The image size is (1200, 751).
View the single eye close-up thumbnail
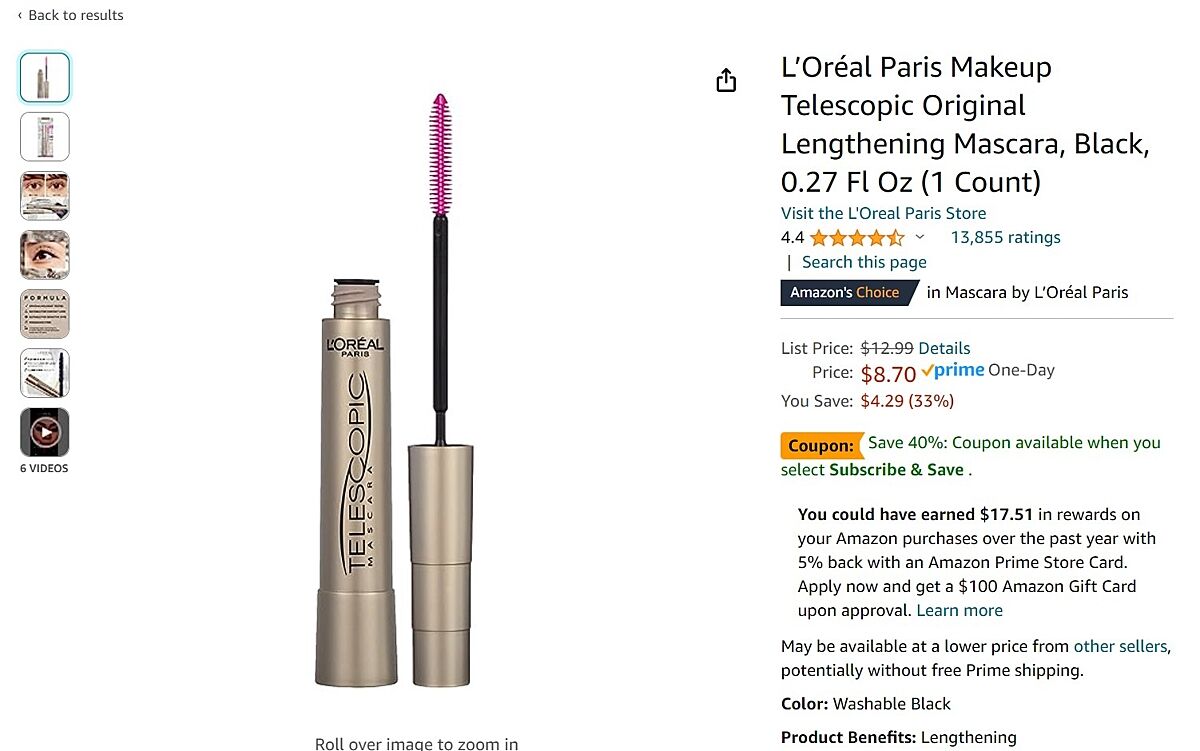45,255
